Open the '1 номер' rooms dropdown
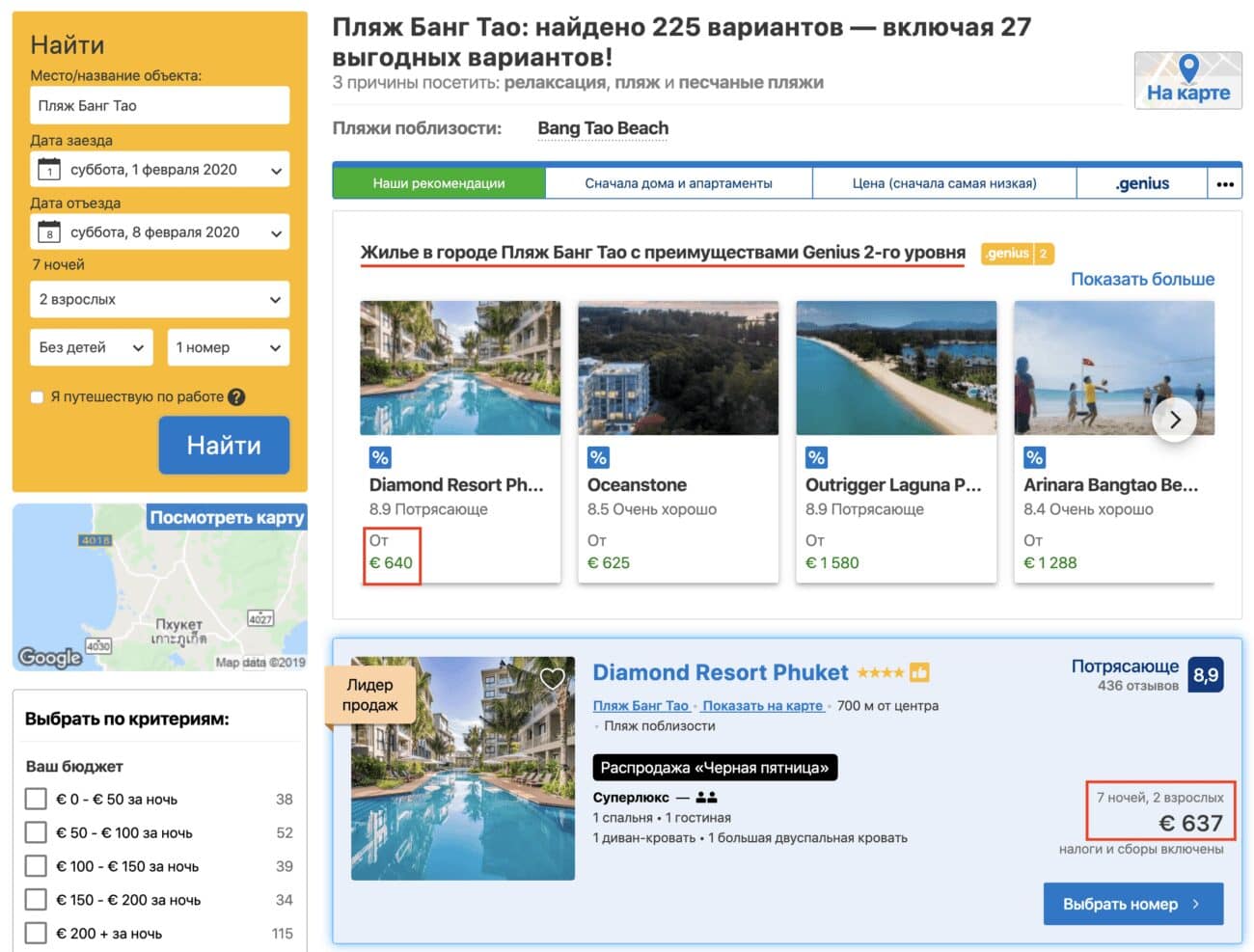Screen dimensions: 1254x952 point(228,347)
